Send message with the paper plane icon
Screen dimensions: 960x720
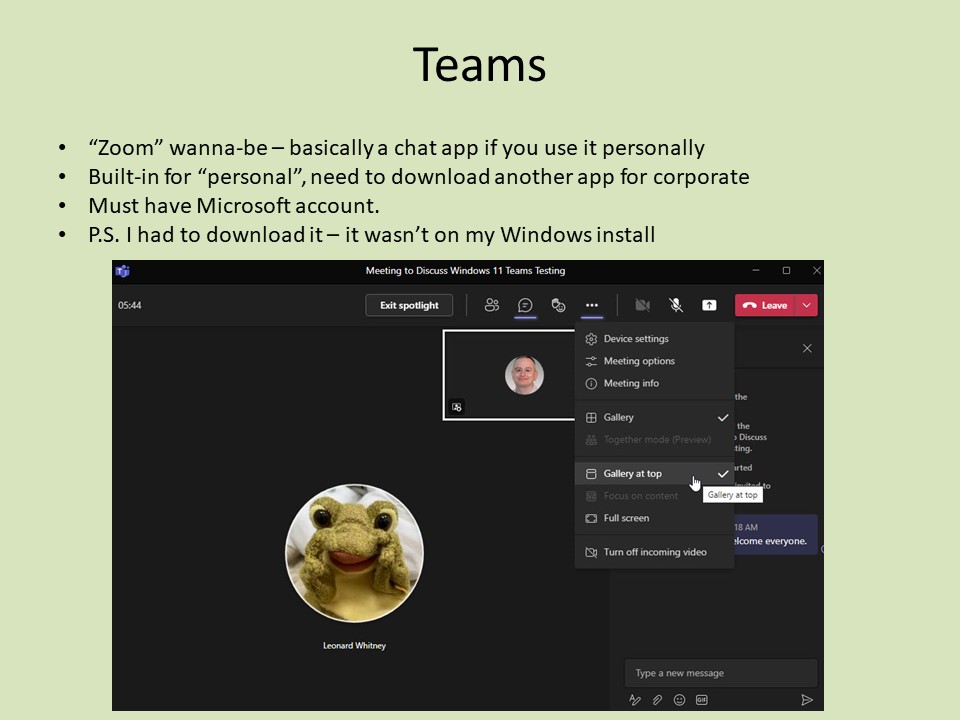click(x=807, y=700)
